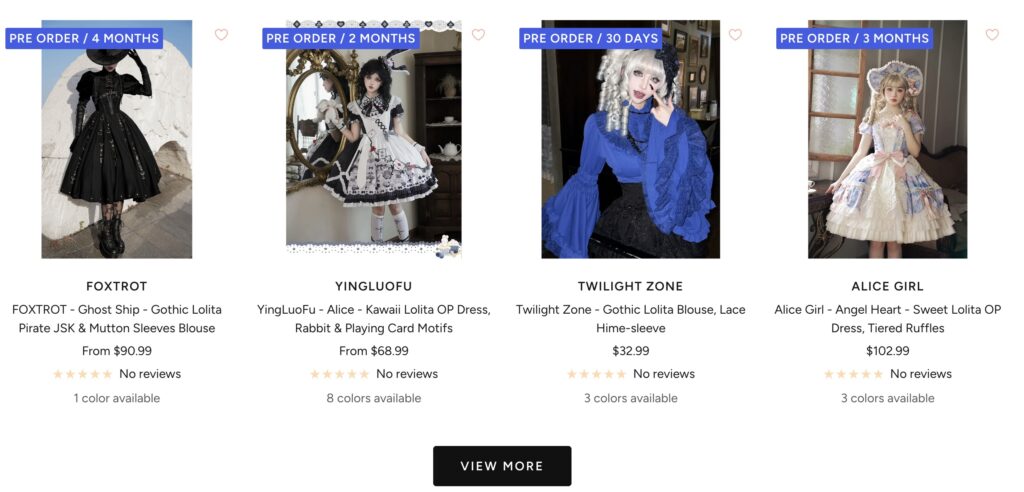The height and width of the screenshot is (492, 1024).
Task: Toggle wishlist heart on YingLuoFu Alice dress
Action: 478,35
